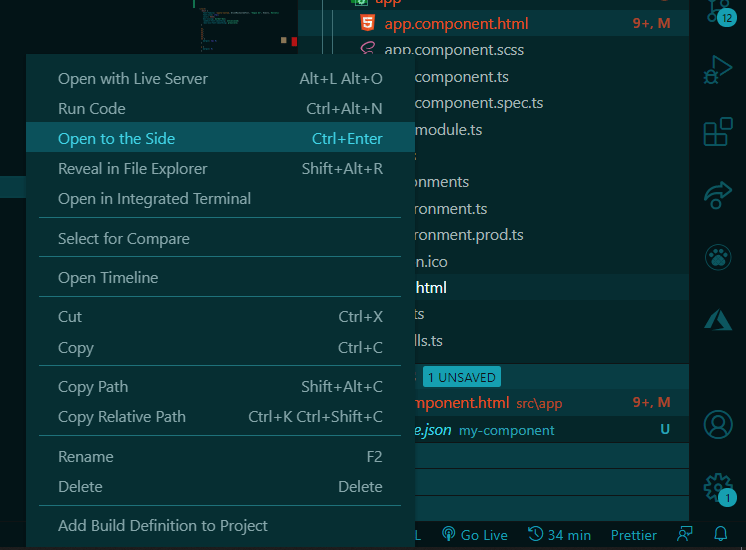Image resolution: width=746 pixels, height=550 pixels.
Task: Click Go Live in status bar
Action: pos(475,535)
